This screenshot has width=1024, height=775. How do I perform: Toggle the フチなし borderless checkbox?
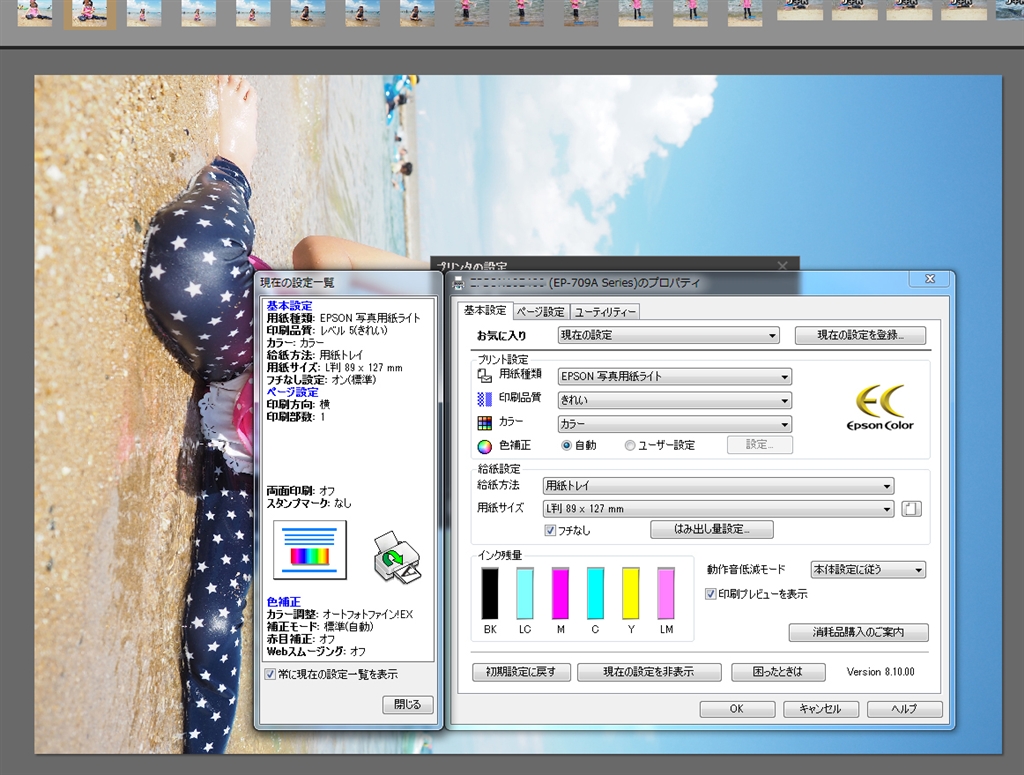click(551, 530)
